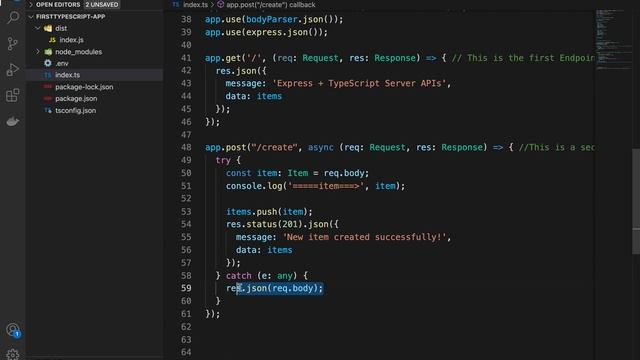Open the Search view in activity bar
Image resolution: width=640 pixels, height=360 pixels.
[13, 18]
